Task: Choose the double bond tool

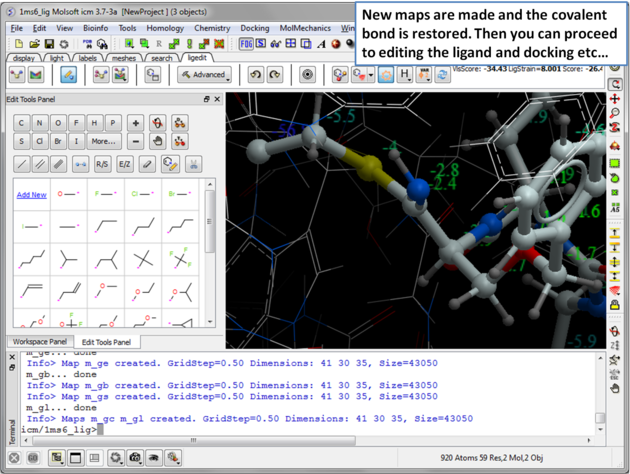Action: (40, 164)
